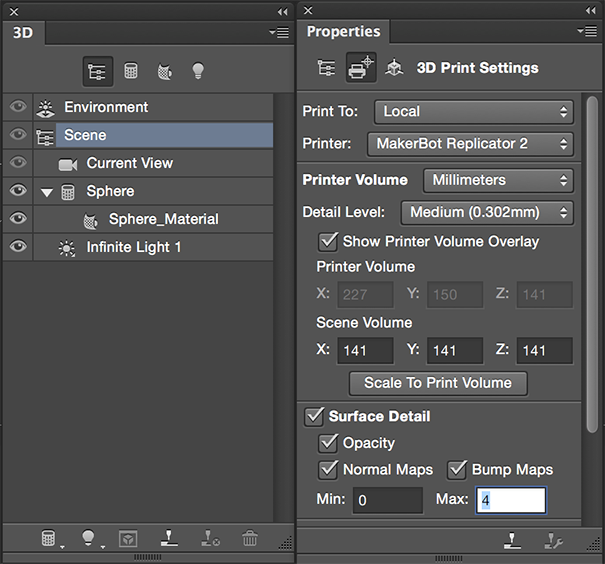Select the 3D panel tab
The height and width of the screenshot is (564, 605).
(23, 32)
